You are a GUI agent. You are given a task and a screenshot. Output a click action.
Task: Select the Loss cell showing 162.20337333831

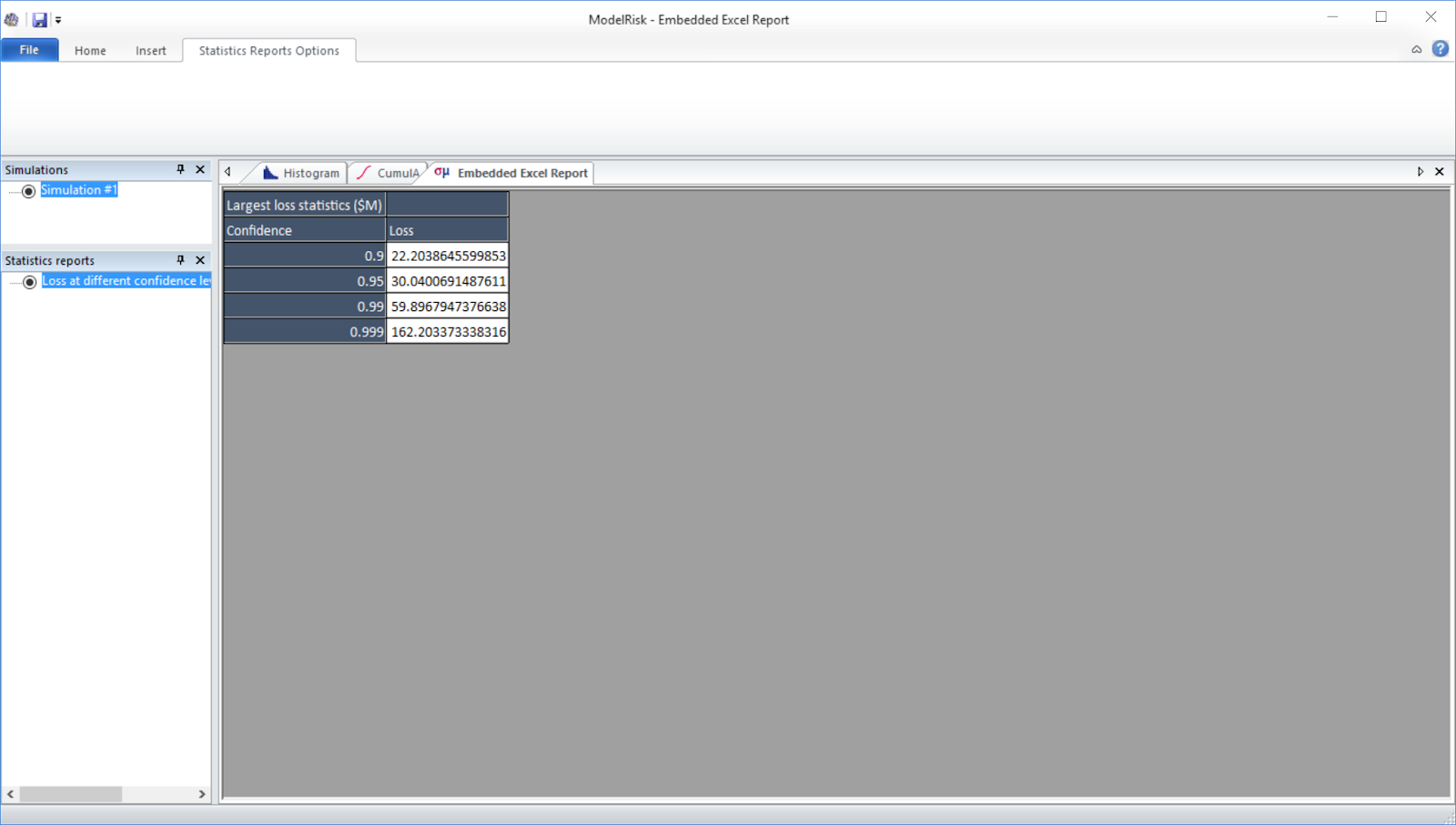coord(447,331)
